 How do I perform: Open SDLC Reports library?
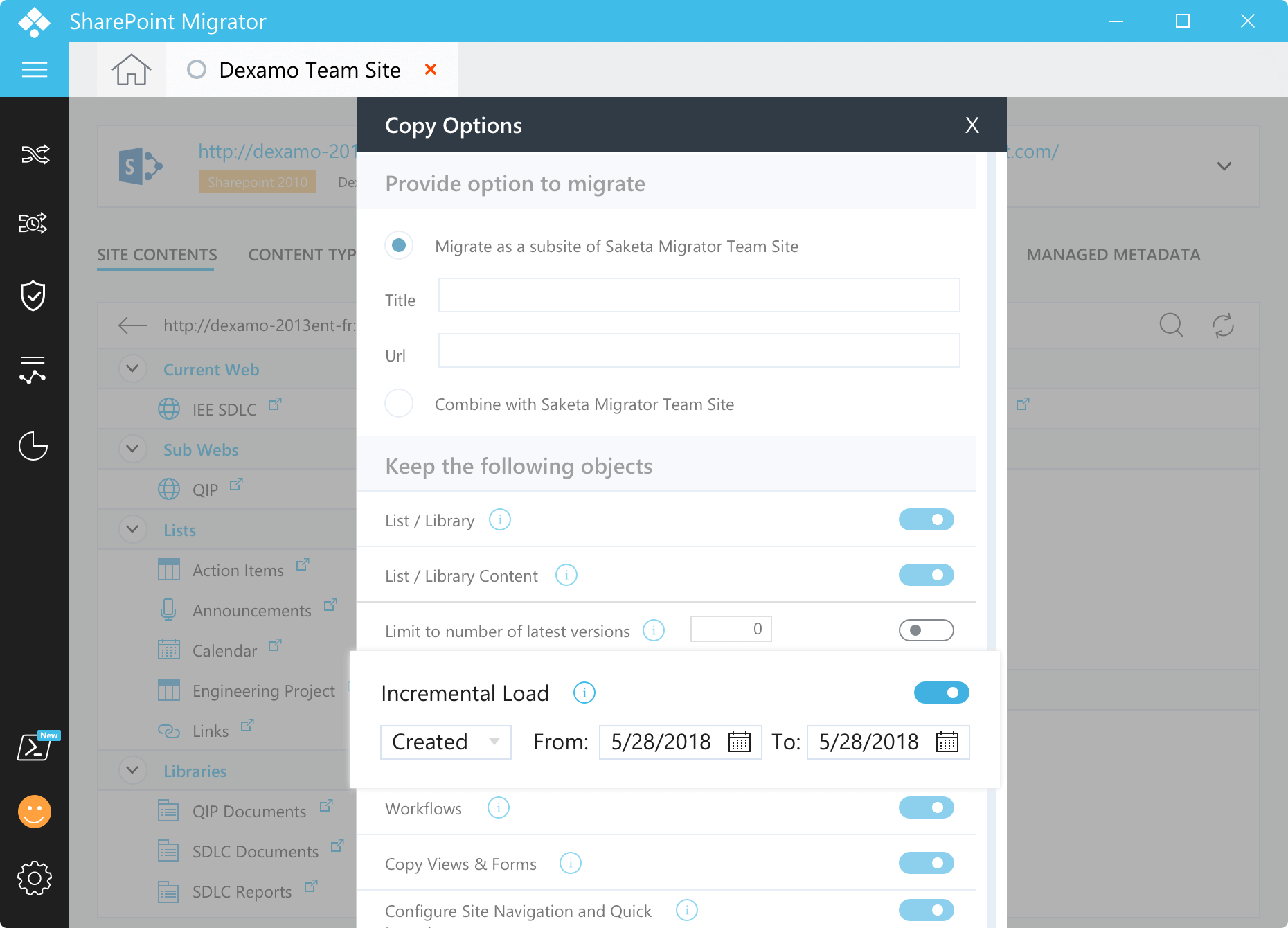(x=242, y=892)
